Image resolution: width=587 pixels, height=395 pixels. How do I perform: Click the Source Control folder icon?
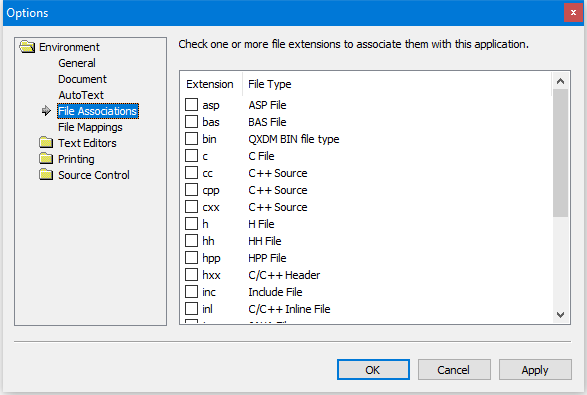[x=46, y=175]
